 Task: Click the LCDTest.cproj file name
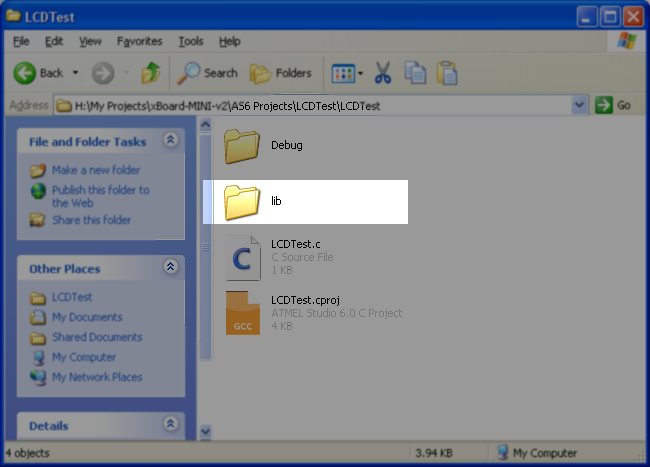tap(306, 300)
